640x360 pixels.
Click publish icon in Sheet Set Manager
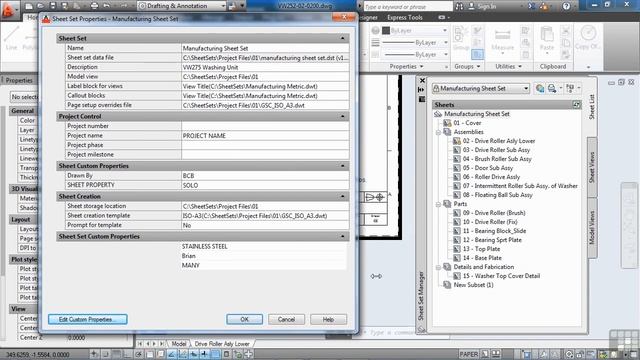click(x=552, y=88)
